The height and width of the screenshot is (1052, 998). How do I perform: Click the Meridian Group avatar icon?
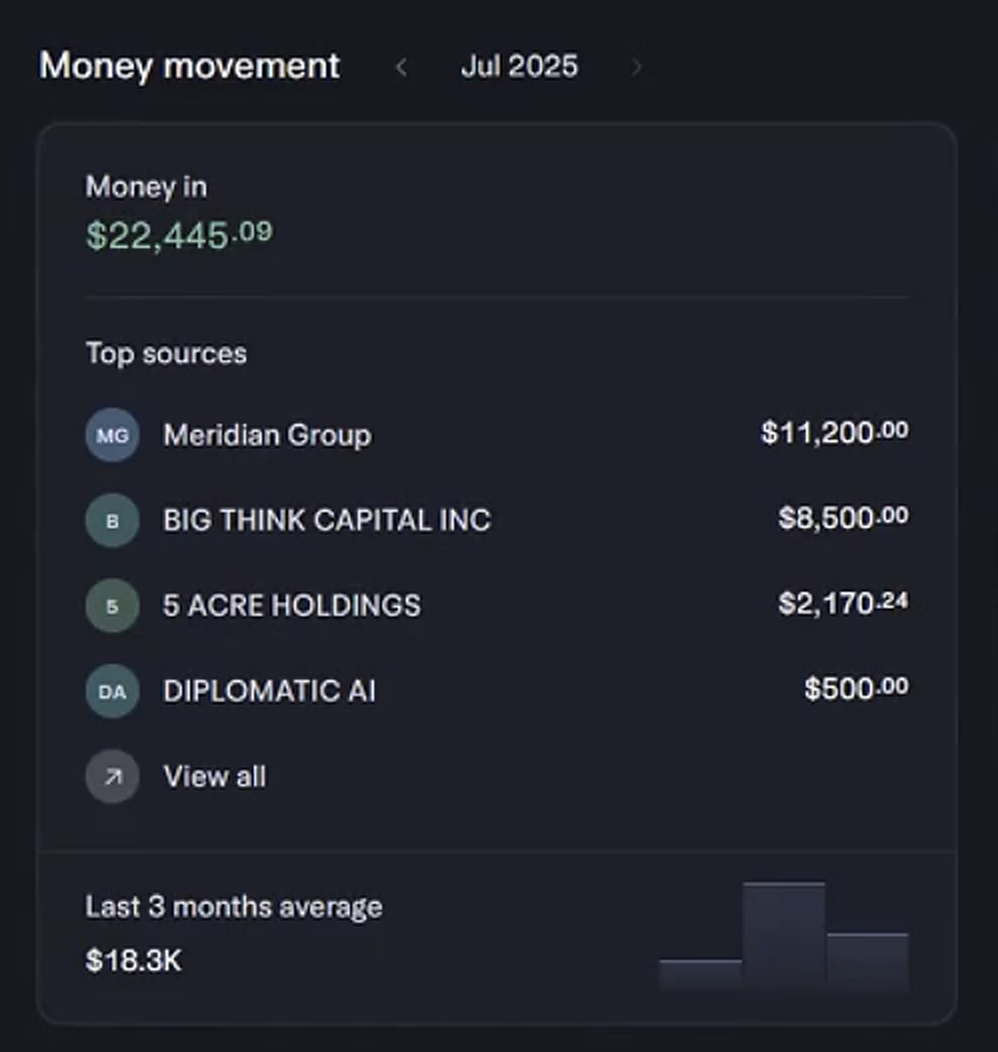(111, 435)
